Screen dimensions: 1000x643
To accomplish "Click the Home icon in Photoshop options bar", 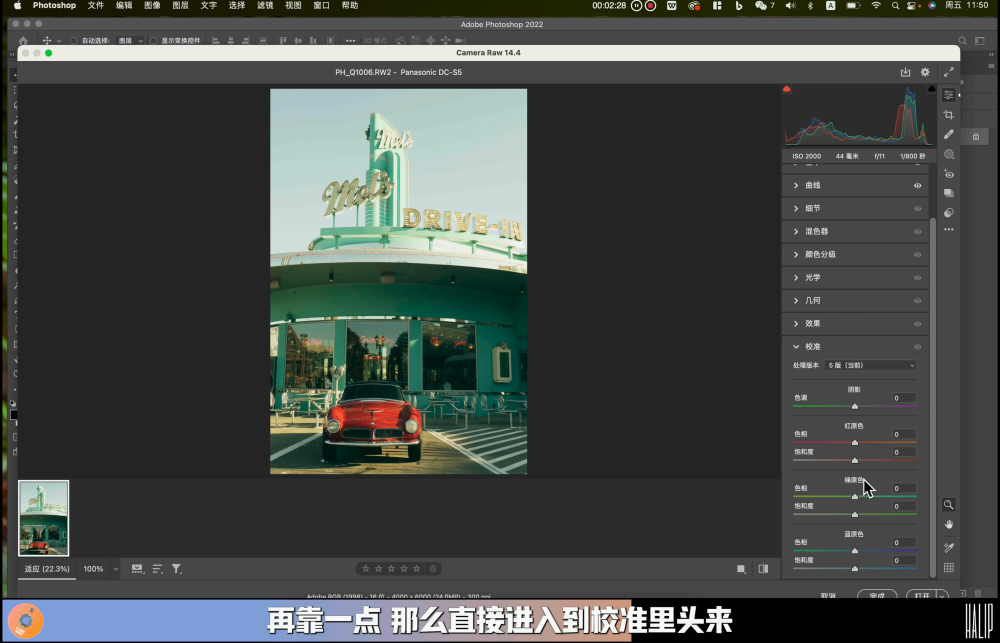I will click(24, 40).
